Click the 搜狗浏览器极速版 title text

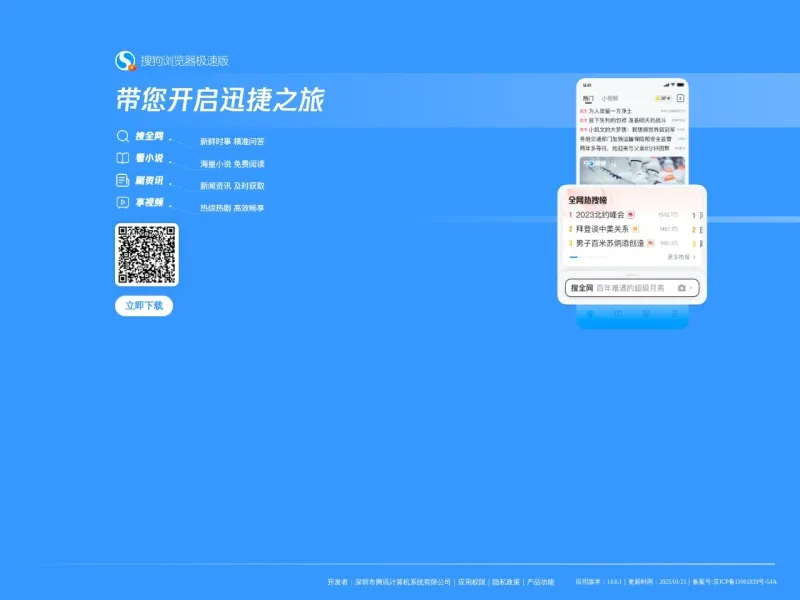[185, 61]
